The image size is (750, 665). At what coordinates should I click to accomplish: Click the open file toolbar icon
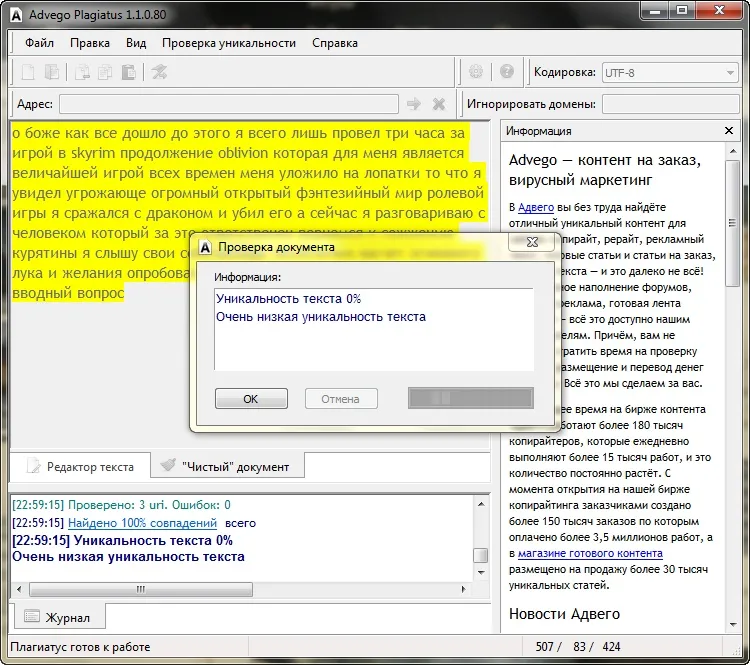coord(51,72)
